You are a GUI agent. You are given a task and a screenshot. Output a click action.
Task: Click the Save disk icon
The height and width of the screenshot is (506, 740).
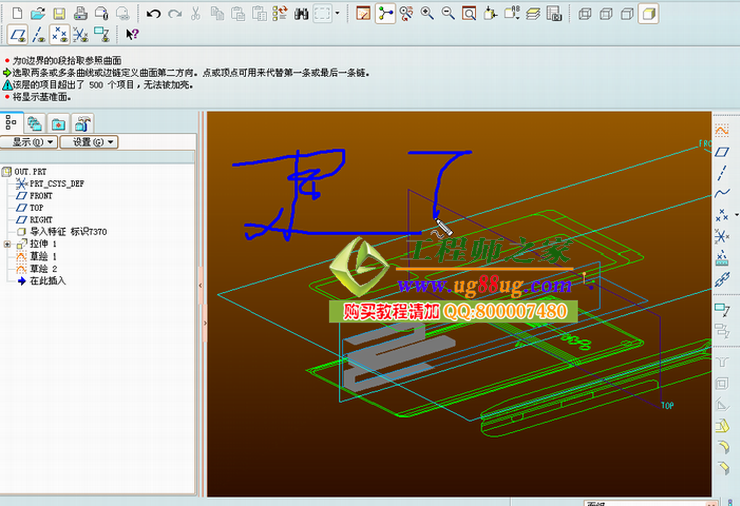(x=59, y=13)
